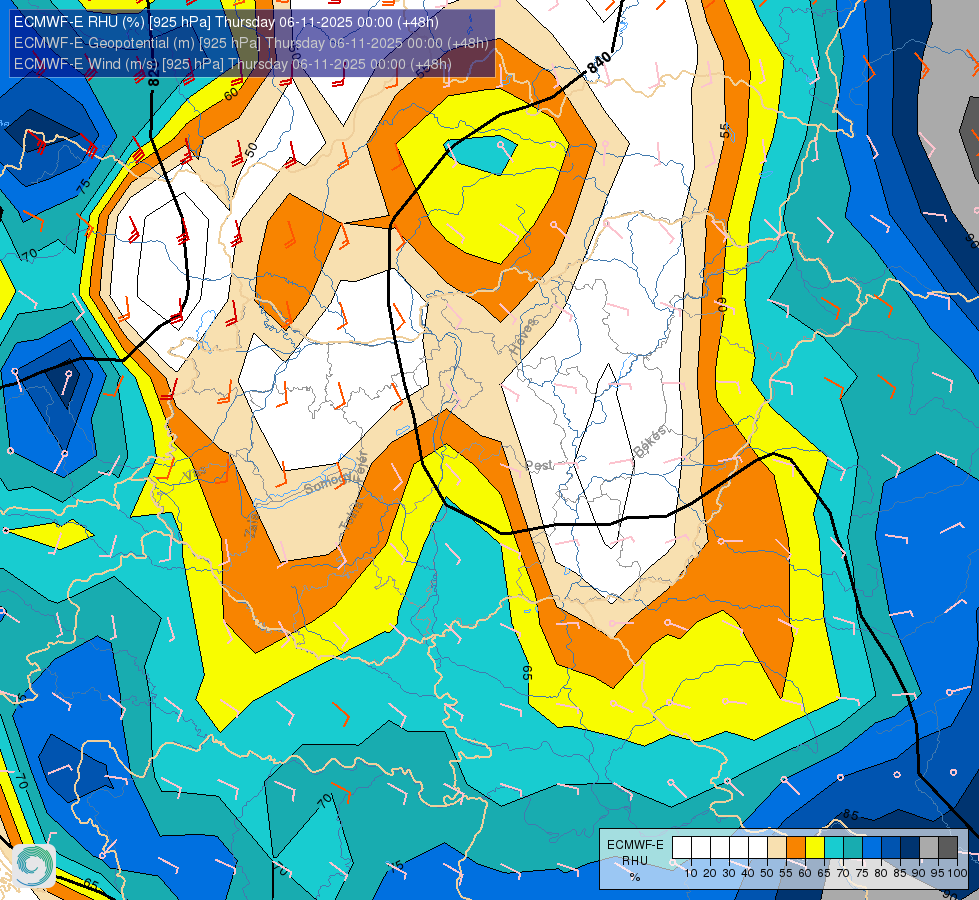This screenshot has width=979, height=900.
Task: Click the Vas county label
Action: 193,475
